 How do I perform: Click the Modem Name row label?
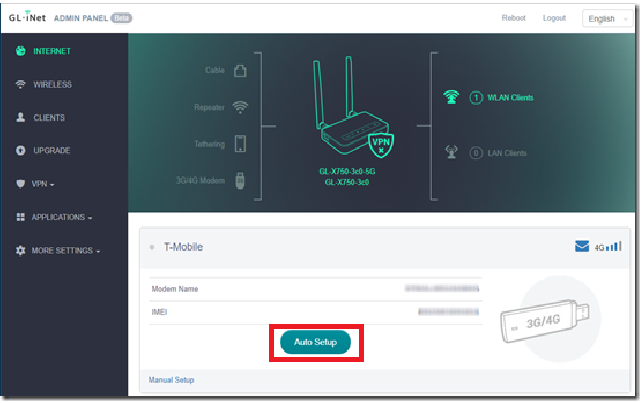(175, 289)
